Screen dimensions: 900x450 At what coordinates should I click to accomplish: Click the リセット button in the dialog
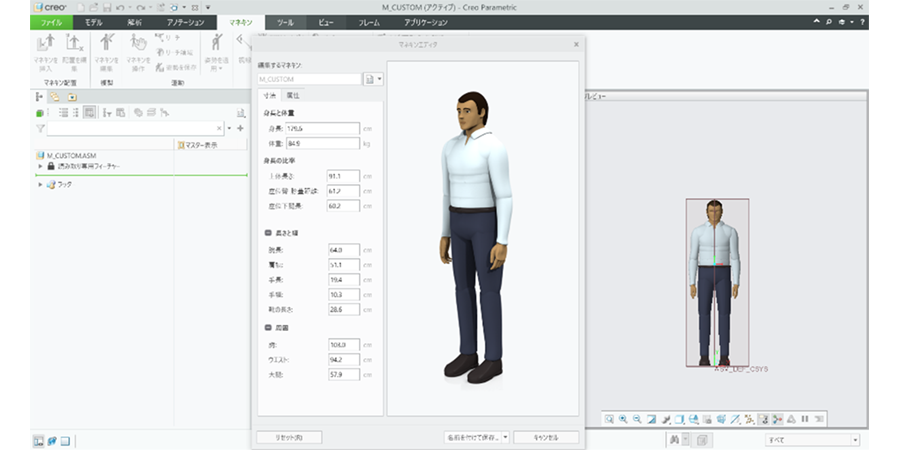click(289, 437)
